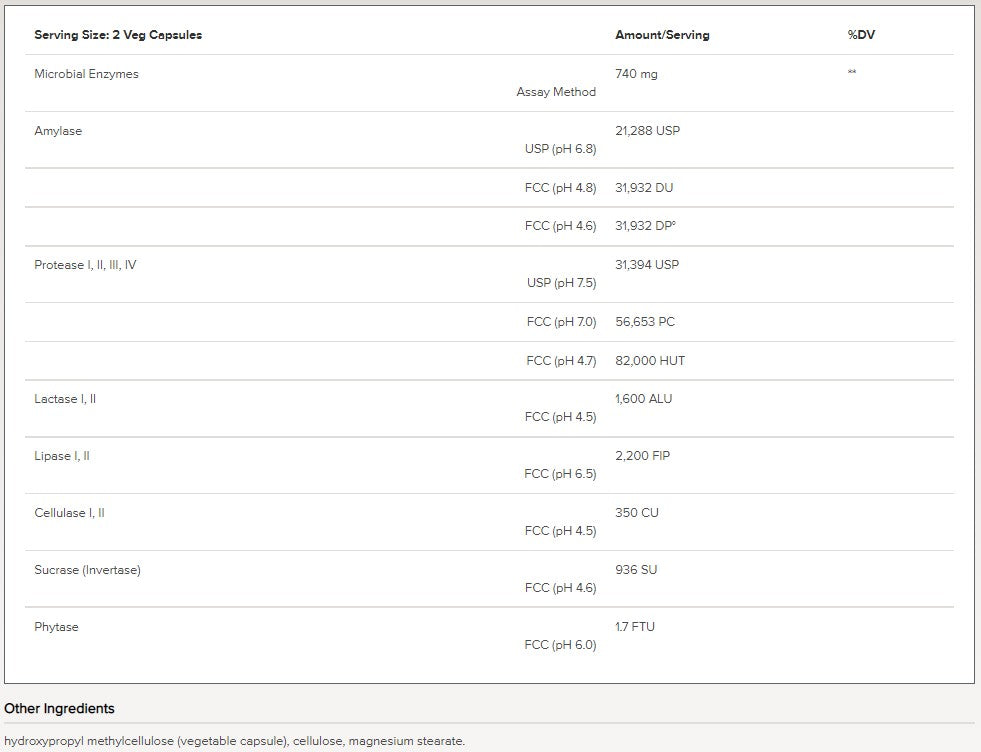Select the Cellulase I, II label
981x752 pixels.
click(x=69, y=513)
